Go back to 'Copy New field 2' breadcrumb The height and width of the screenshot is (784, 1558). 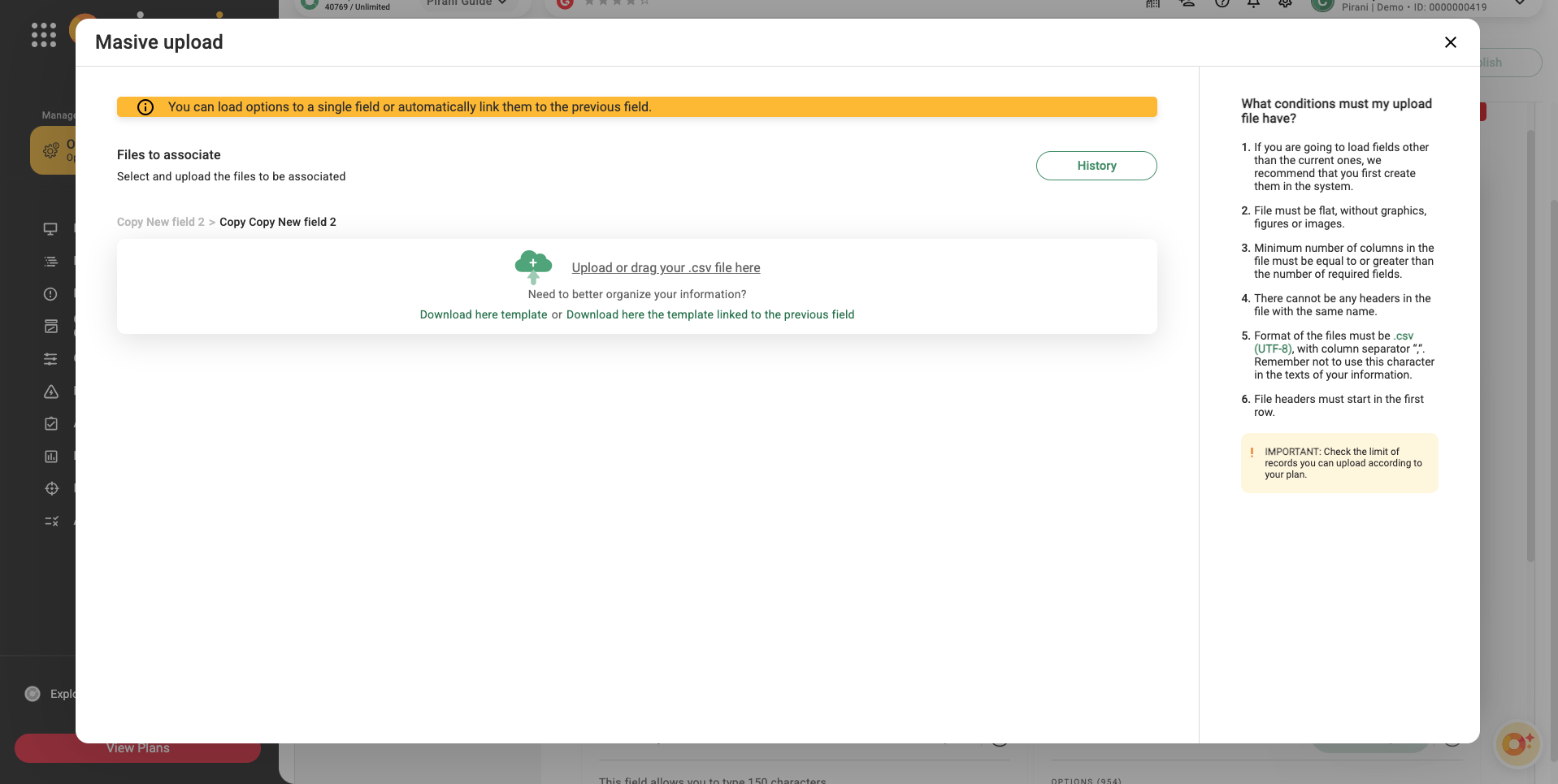[160, 223]
